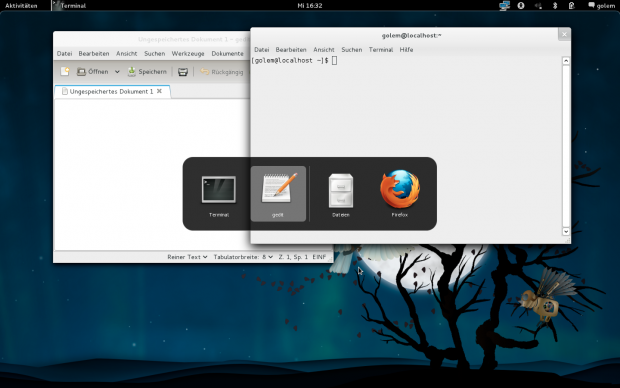Open Terminal window Datei menu
This screenshot has width=620, height=388.
pyautogui.click(x=261, y=49)
